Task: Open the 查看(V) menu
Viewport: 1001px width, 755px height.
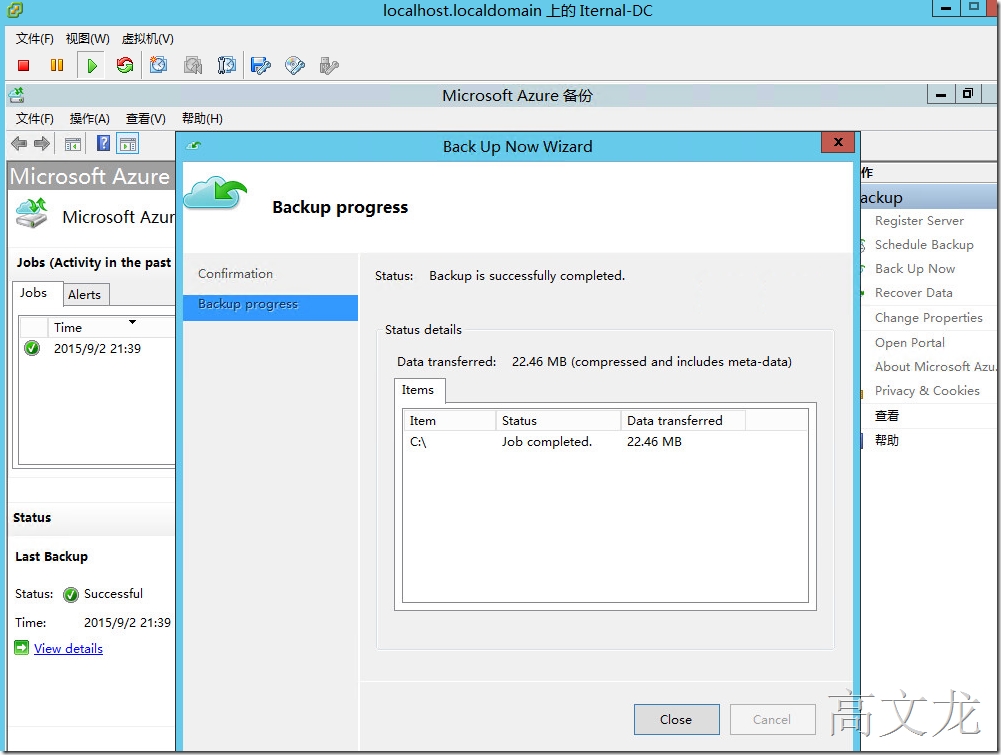Action: click(146, 119)
